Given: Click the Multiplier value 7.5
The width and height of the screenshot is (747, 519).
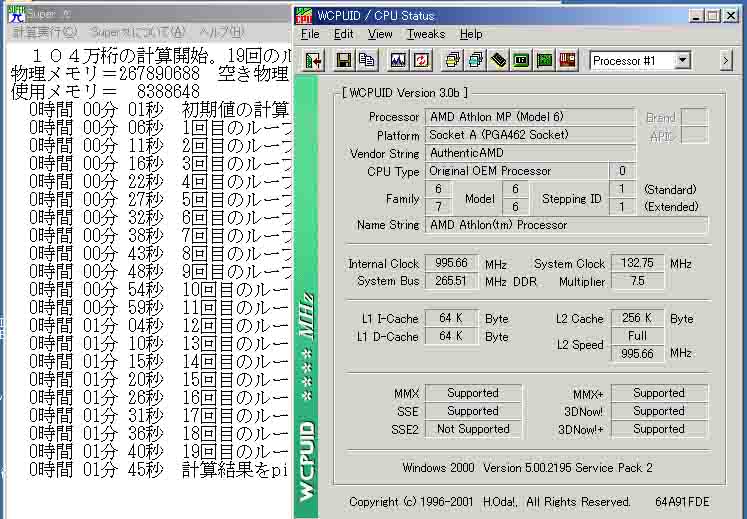Looking at the screenshot, I should (x=637, y=281).
